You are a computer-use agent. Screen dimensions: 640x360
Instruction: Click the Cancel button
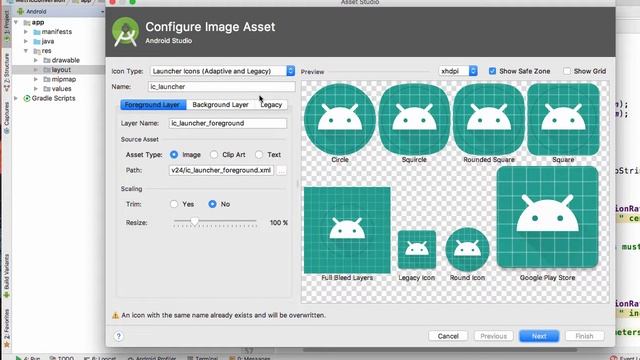click(448, 336)
